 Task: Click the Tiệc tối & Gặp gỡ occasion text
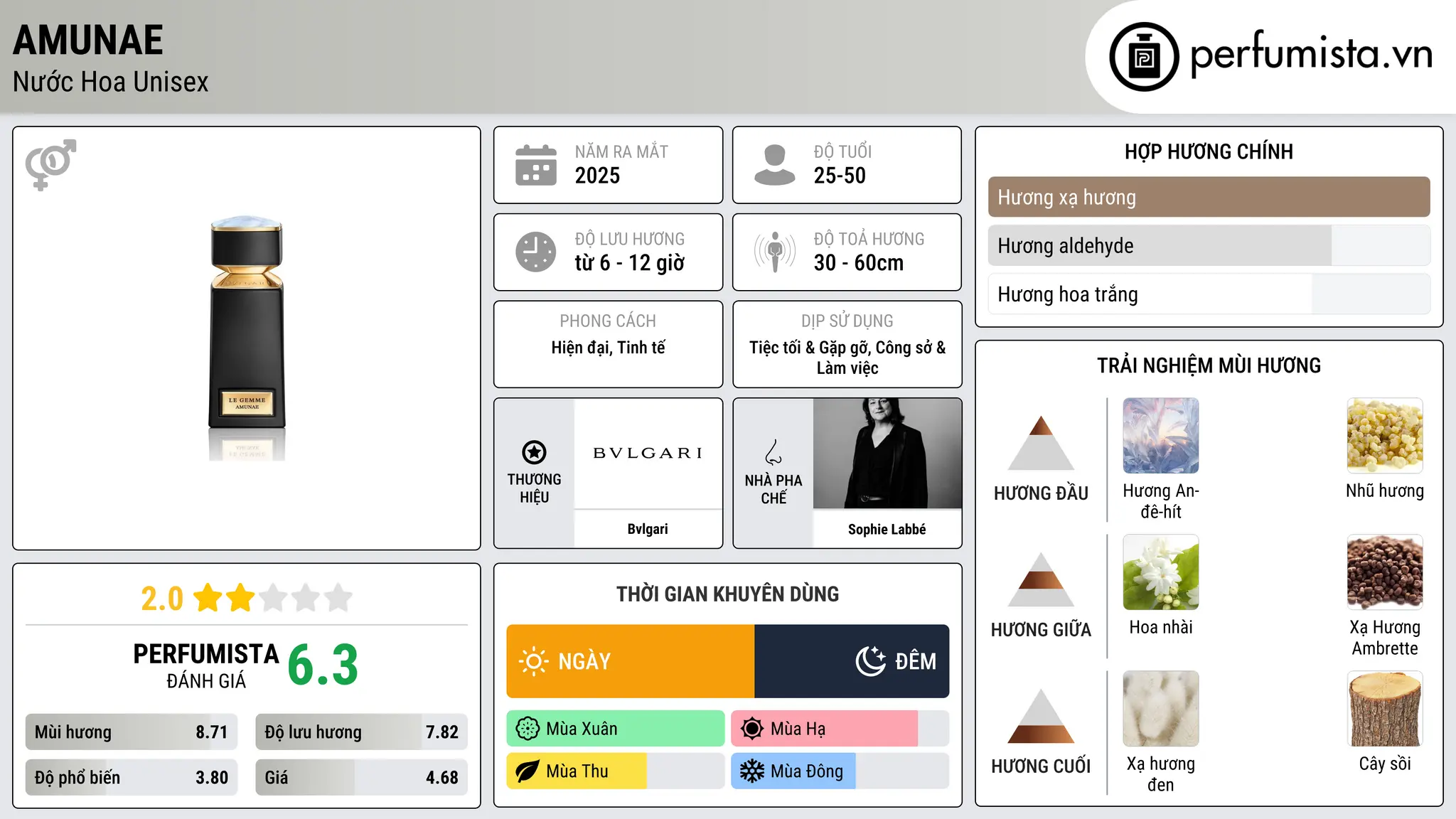pos(847,358)
